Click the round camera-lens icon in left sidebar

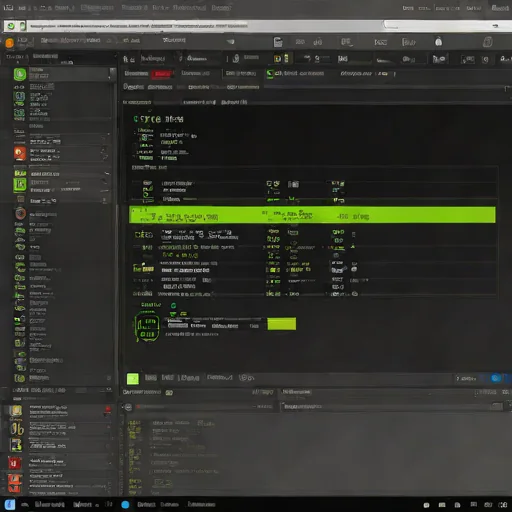20,213
